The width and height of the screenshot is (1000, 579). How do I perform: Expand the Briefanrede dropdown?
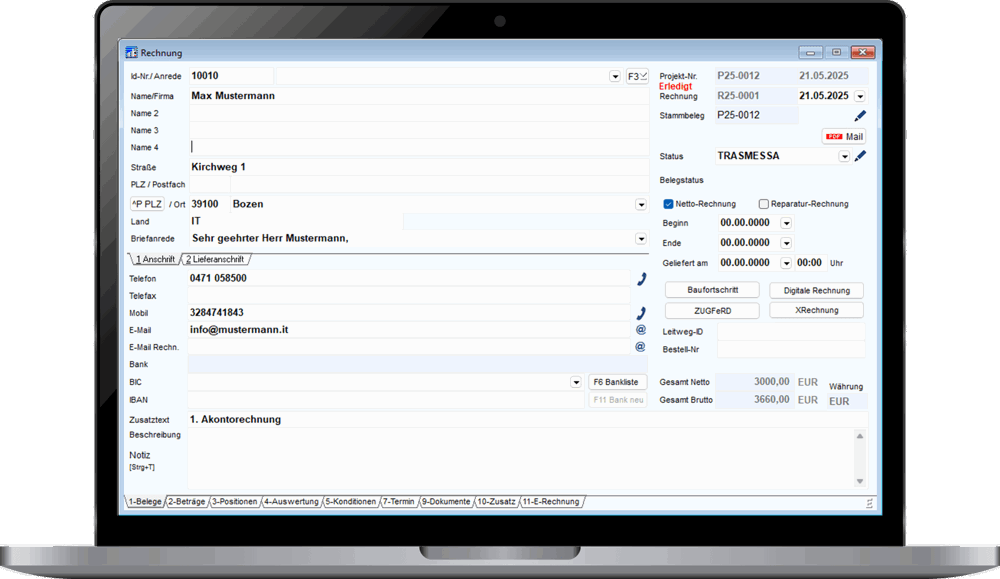coord(641,239)
